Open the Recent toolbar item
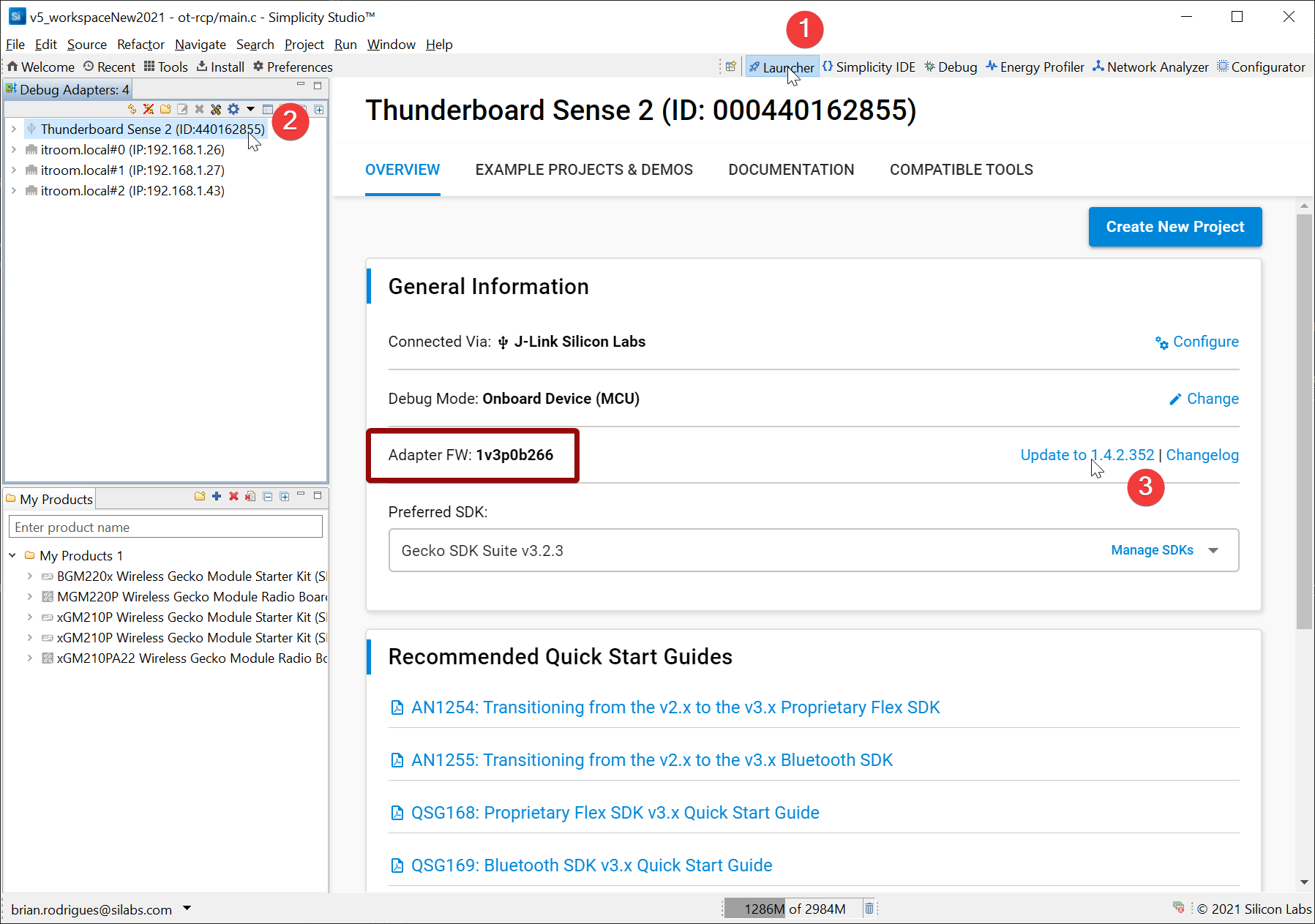This screenshot has height=924, width=1315. coord(109,67)
